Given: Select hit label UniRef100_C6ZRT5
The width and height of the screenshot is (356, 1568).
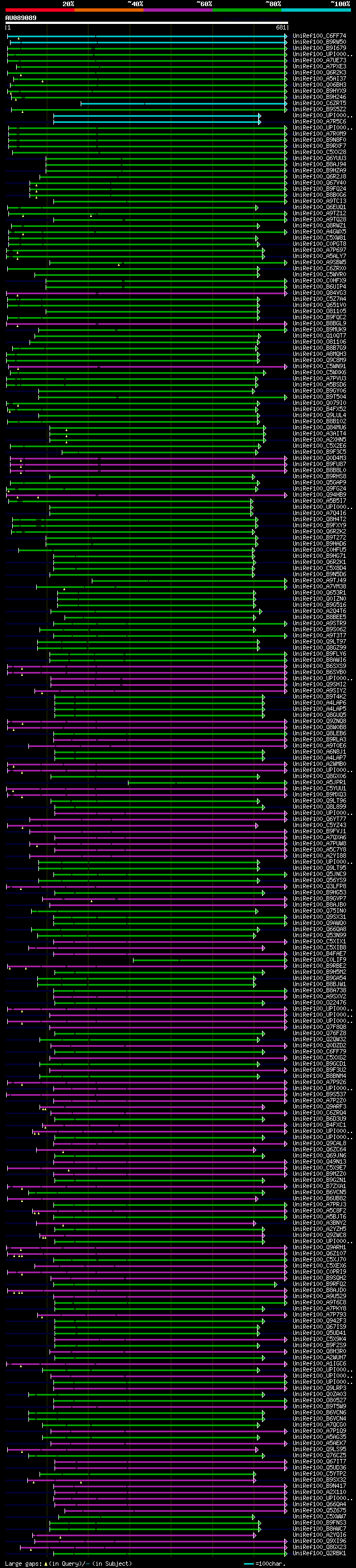Looking at the screenshot, I should [x=319, y=103].
